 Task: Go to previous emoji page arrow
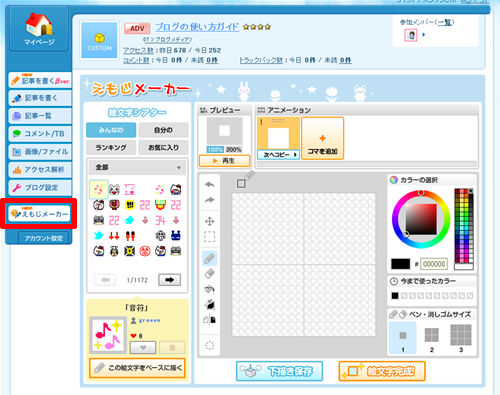click(x=105, y=280)
